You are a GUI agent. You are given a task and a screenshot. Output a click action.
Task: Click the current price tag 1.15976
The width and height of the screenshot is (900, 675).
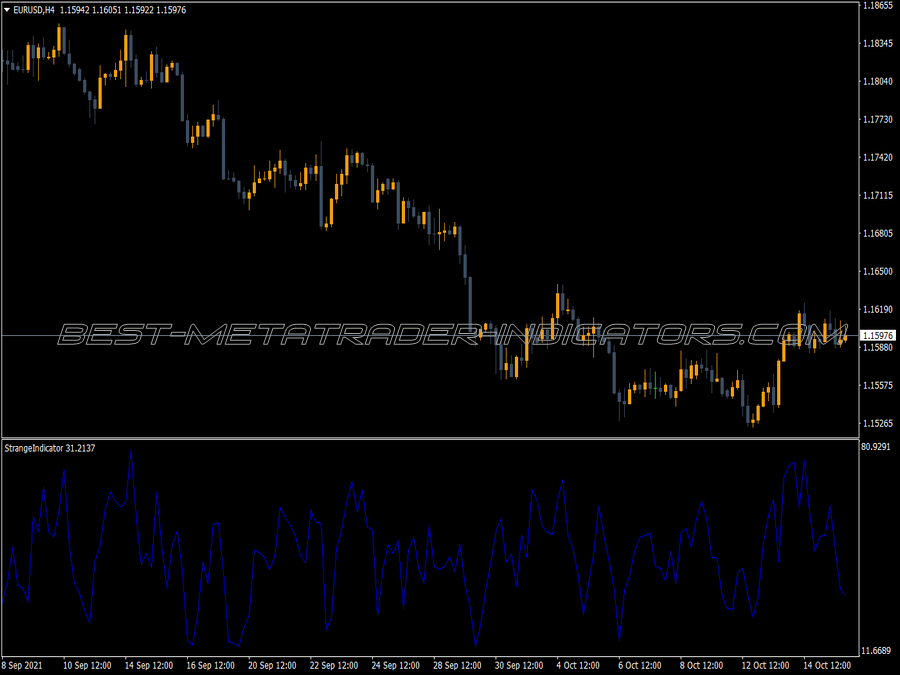coord(878,335)
